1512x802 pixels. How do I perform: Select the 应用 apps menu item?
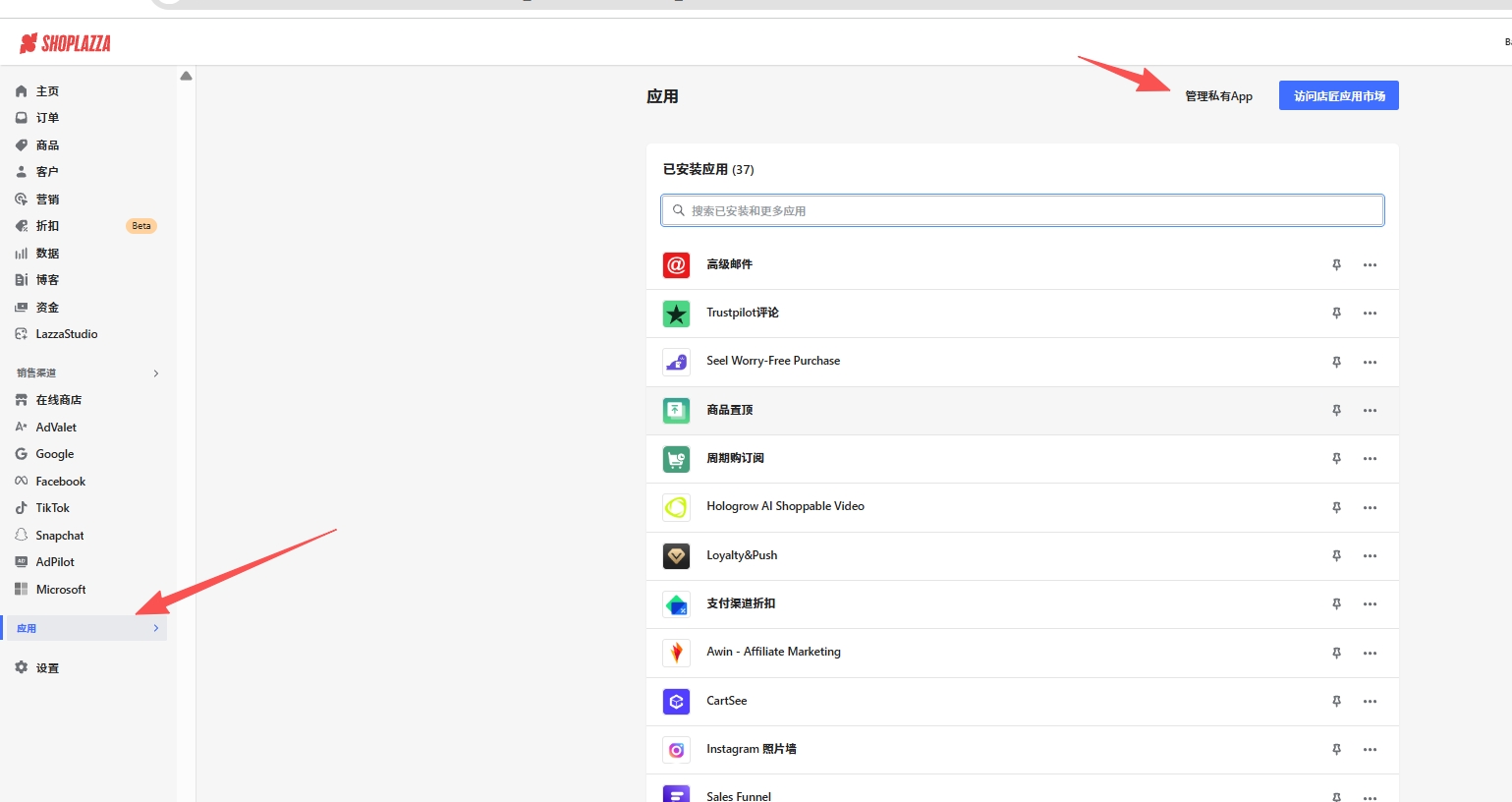(x=84, y=628)
